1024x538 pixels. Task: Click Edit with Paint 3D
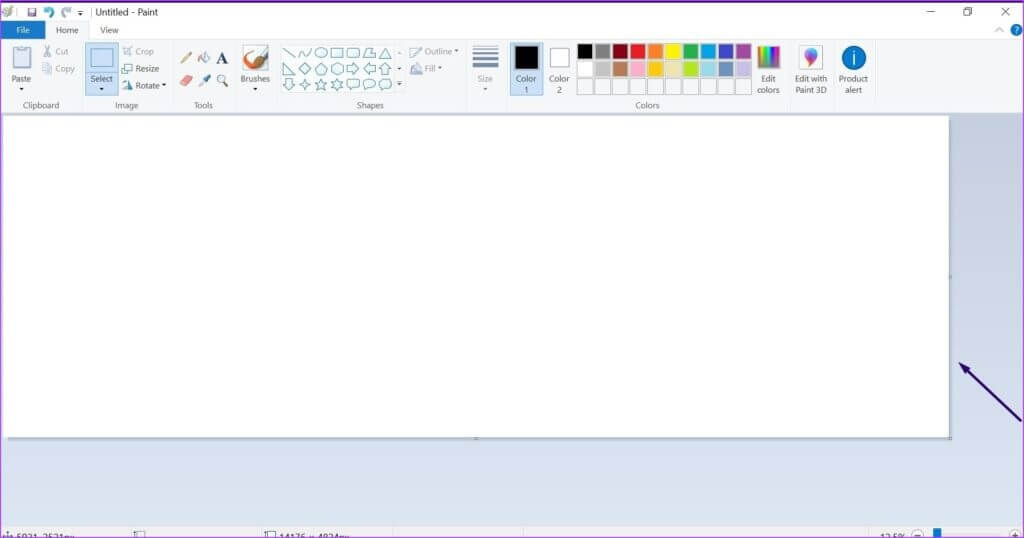pos(810,69)
